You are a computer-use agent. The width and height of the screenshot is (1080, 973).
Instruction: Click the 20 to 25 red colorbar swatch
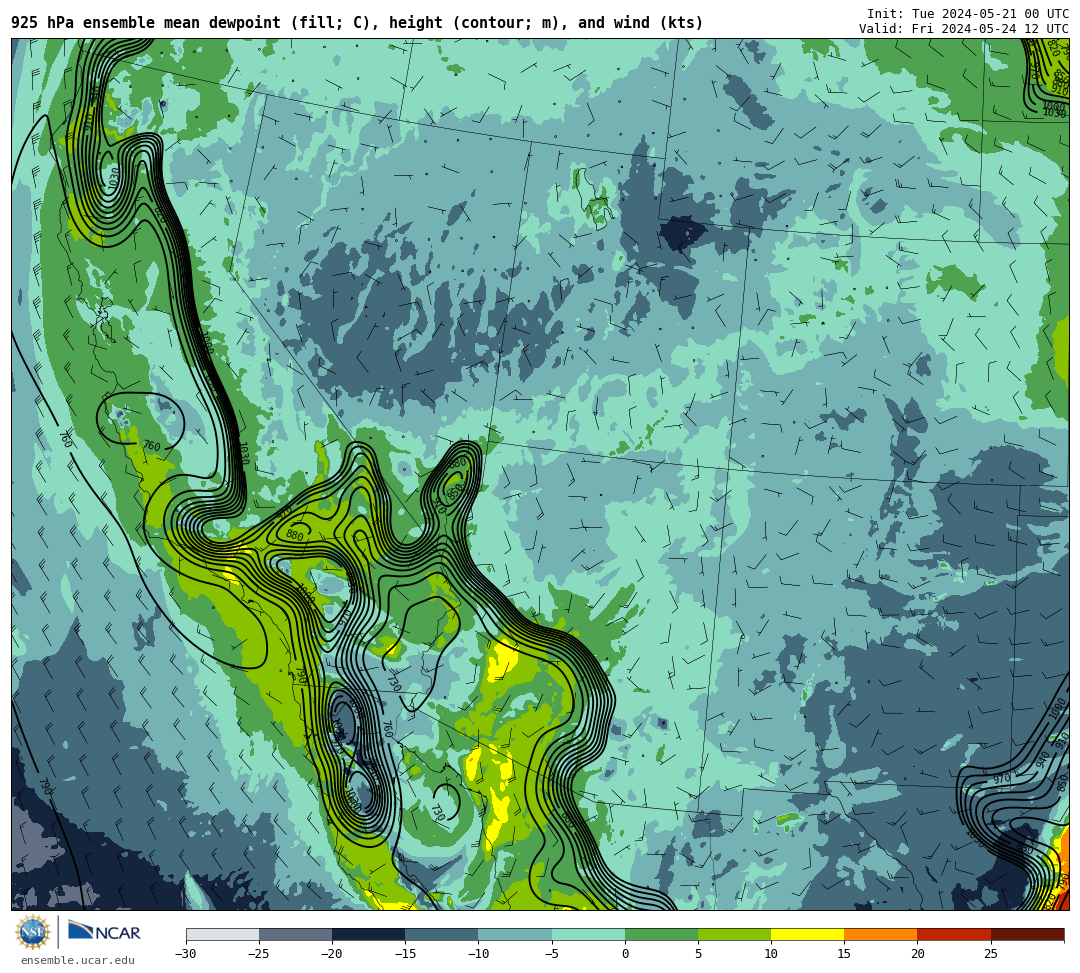coord(954,934)
